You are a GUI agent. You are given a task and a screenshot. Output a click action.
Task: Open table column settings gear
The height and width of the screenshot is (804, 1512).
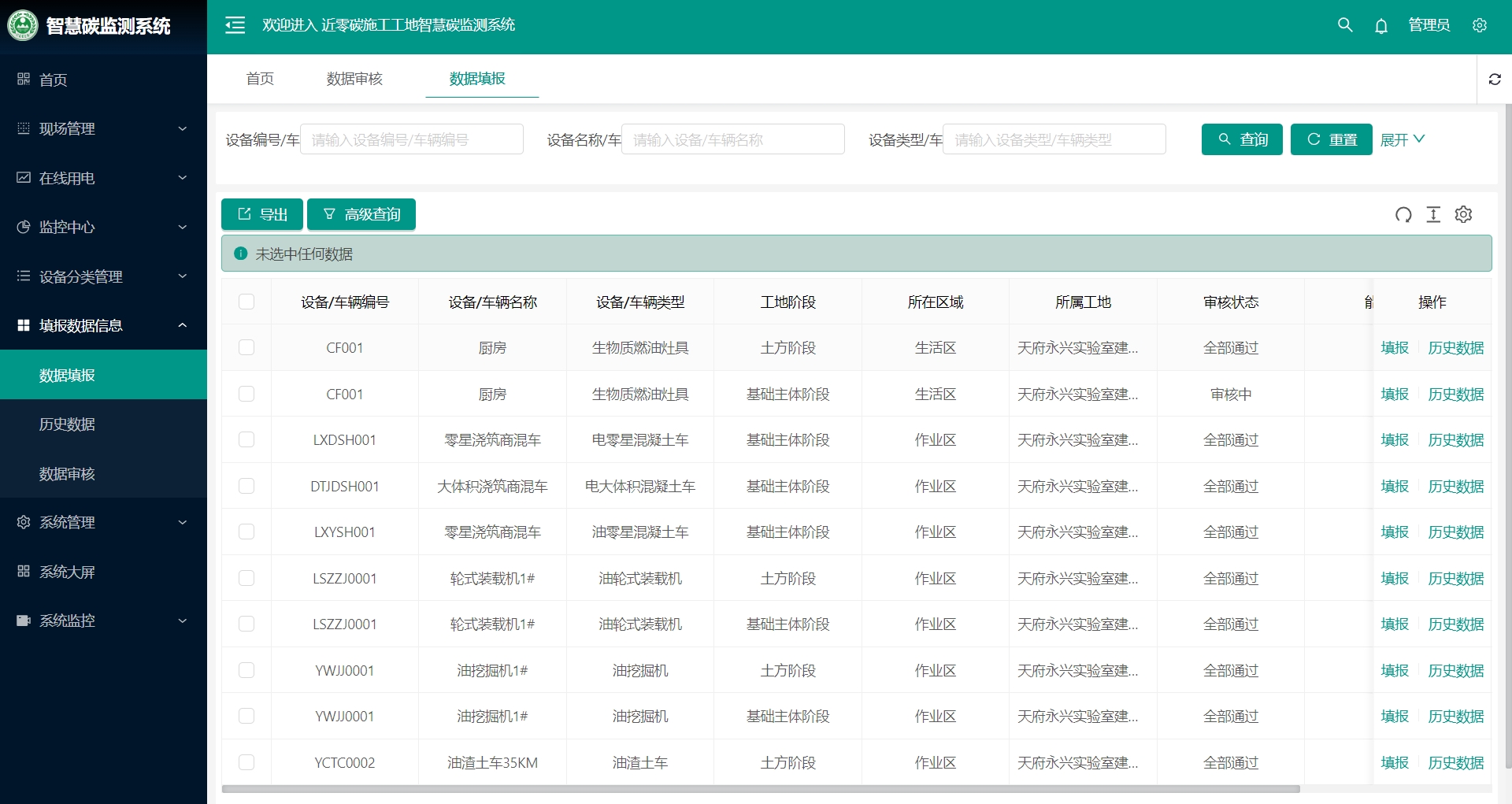point(1463,214)
